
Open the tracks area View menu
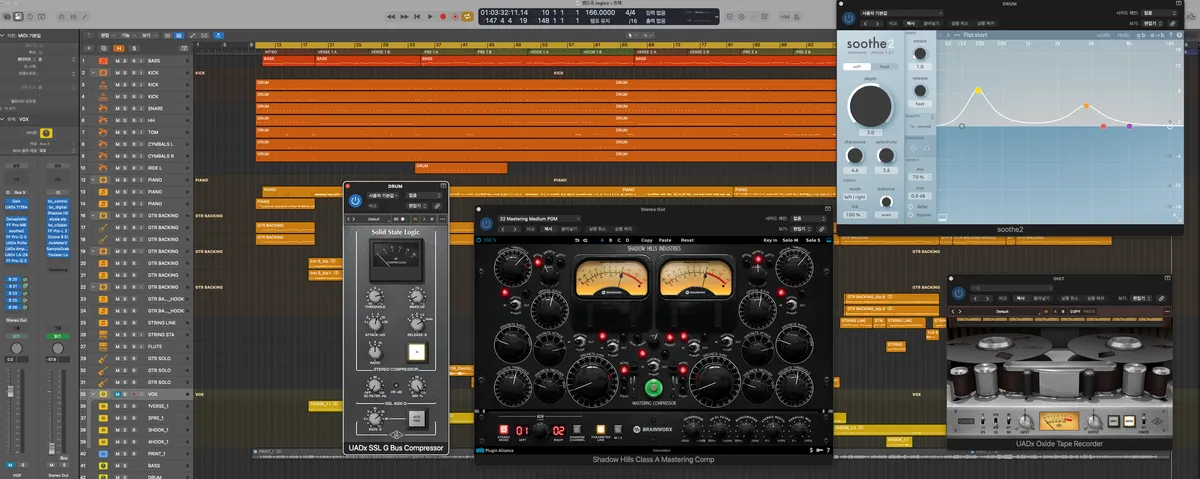pyautogui.click(x=148, y=36)
